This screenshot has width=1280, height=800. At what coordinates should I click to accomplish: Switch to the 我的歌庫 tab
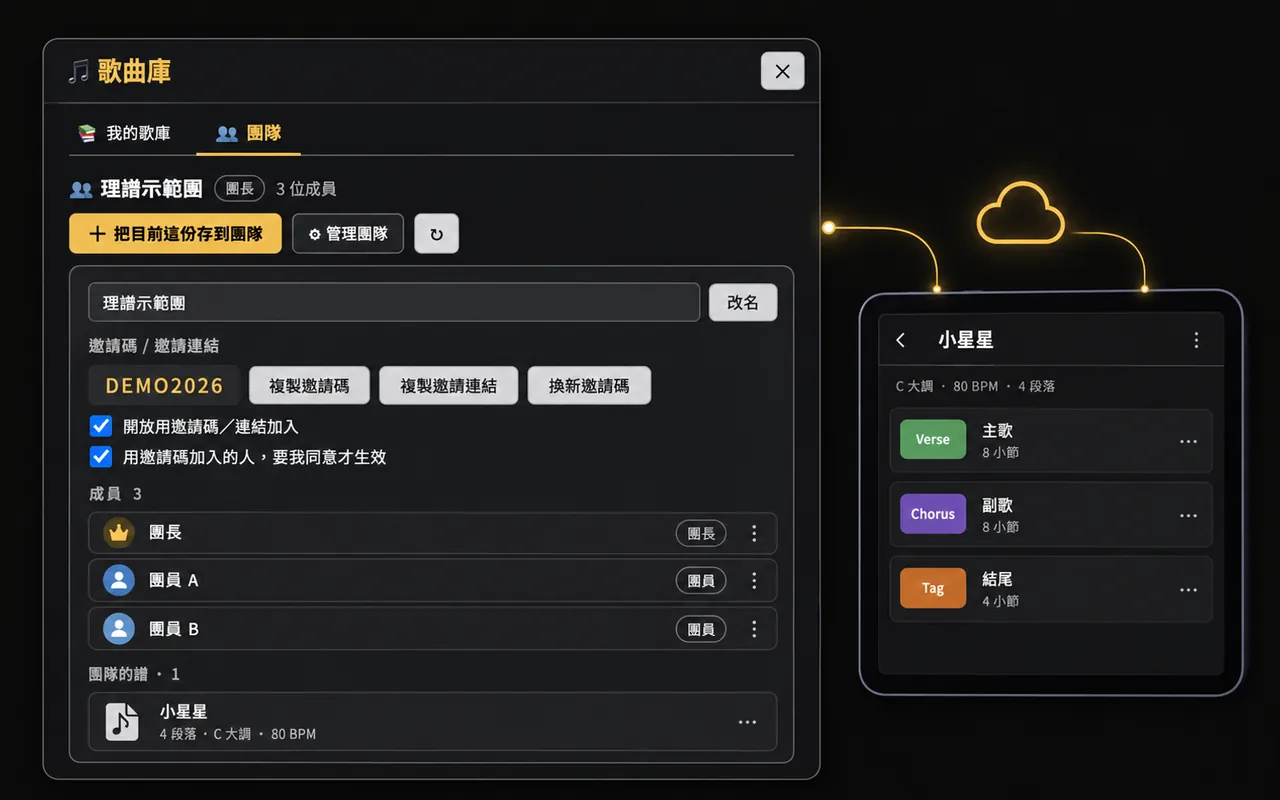coord(125,133)
